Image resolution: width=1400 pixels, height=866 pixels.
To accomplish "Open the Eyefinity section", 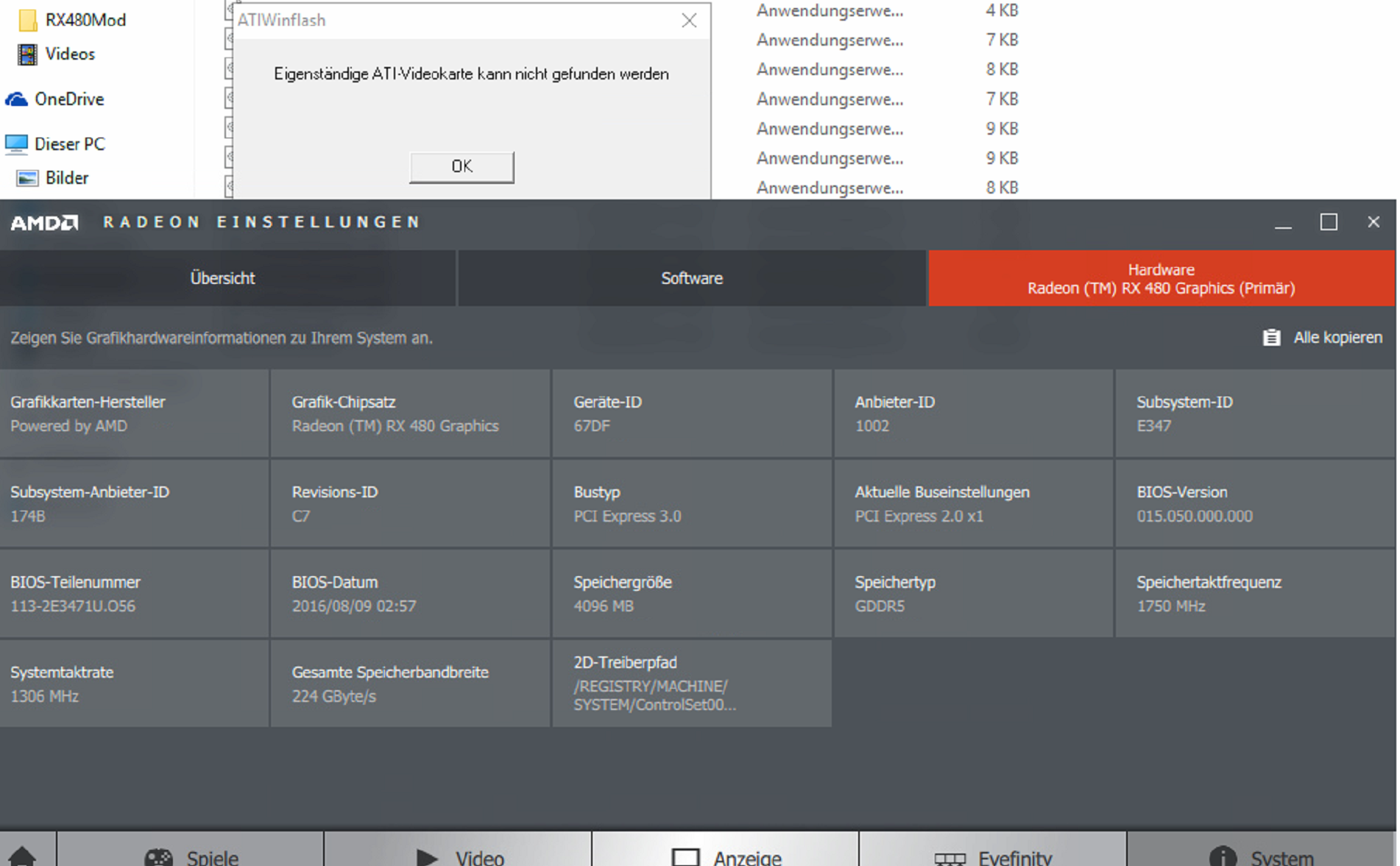I will [x=992, y=856].
